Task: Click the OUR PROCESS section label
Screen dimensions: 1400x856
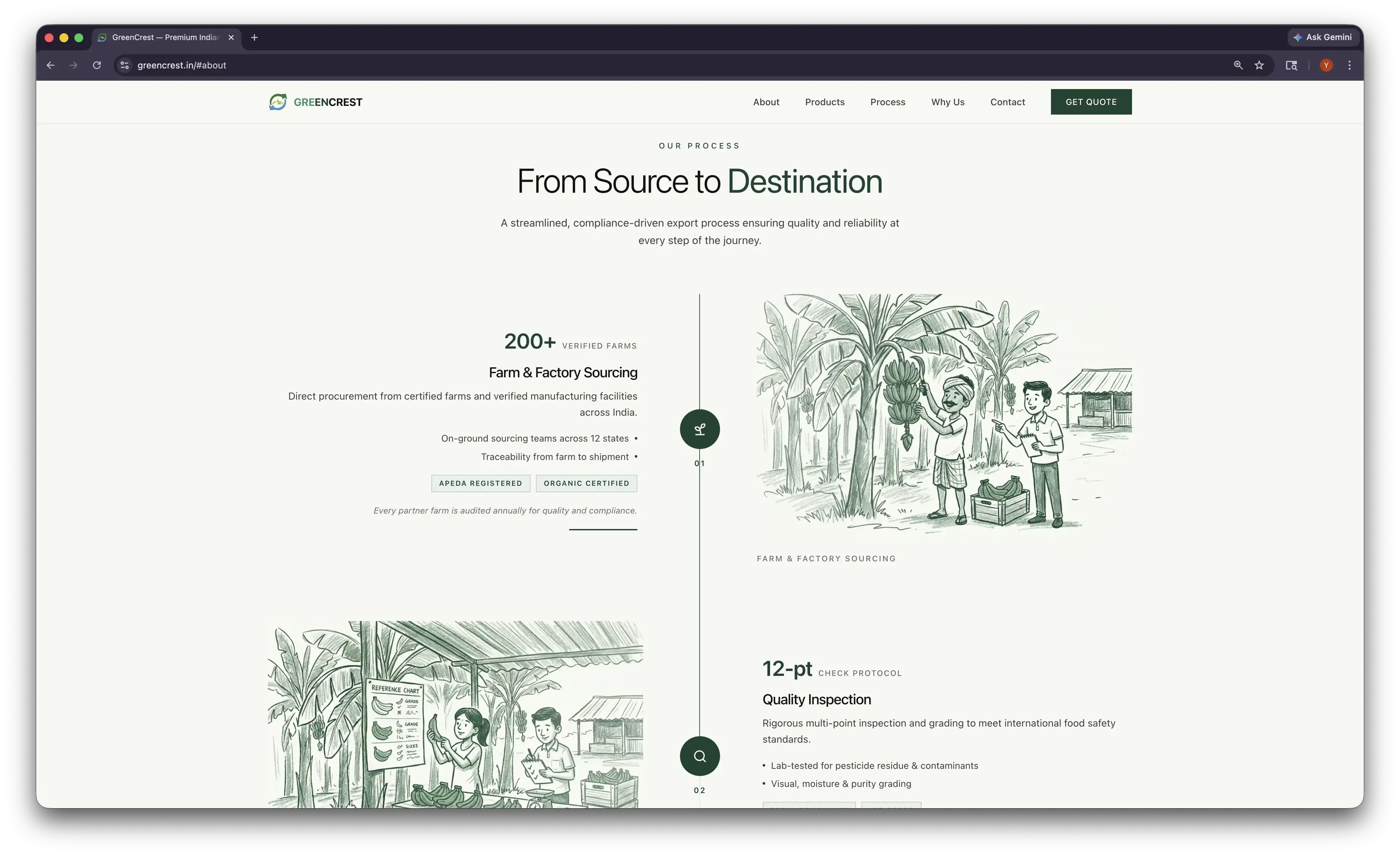Action: click(699, 146)
